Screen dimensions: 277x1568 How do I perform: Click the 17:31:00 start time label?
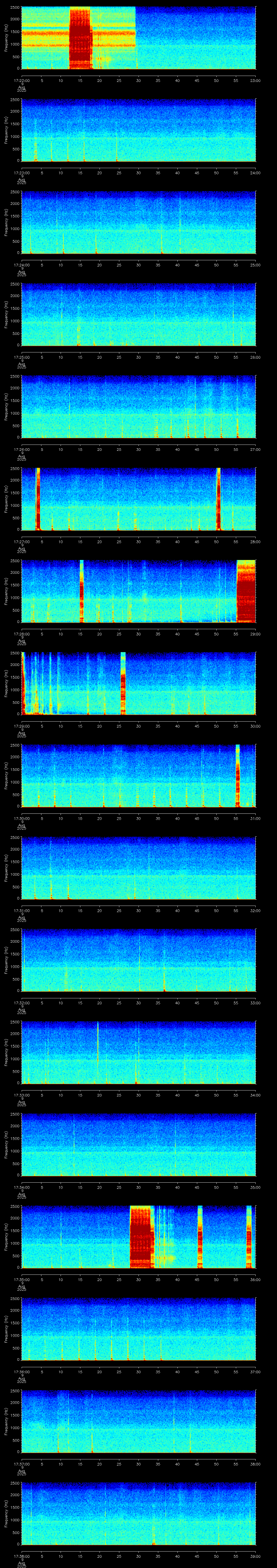click(x=21, y=910)
